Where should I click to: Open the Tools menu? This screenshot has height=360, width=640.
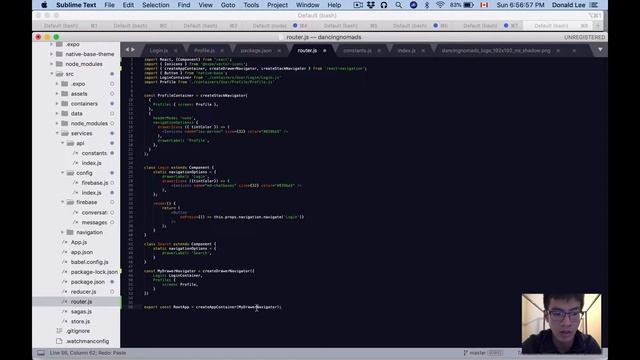[251, 5]
